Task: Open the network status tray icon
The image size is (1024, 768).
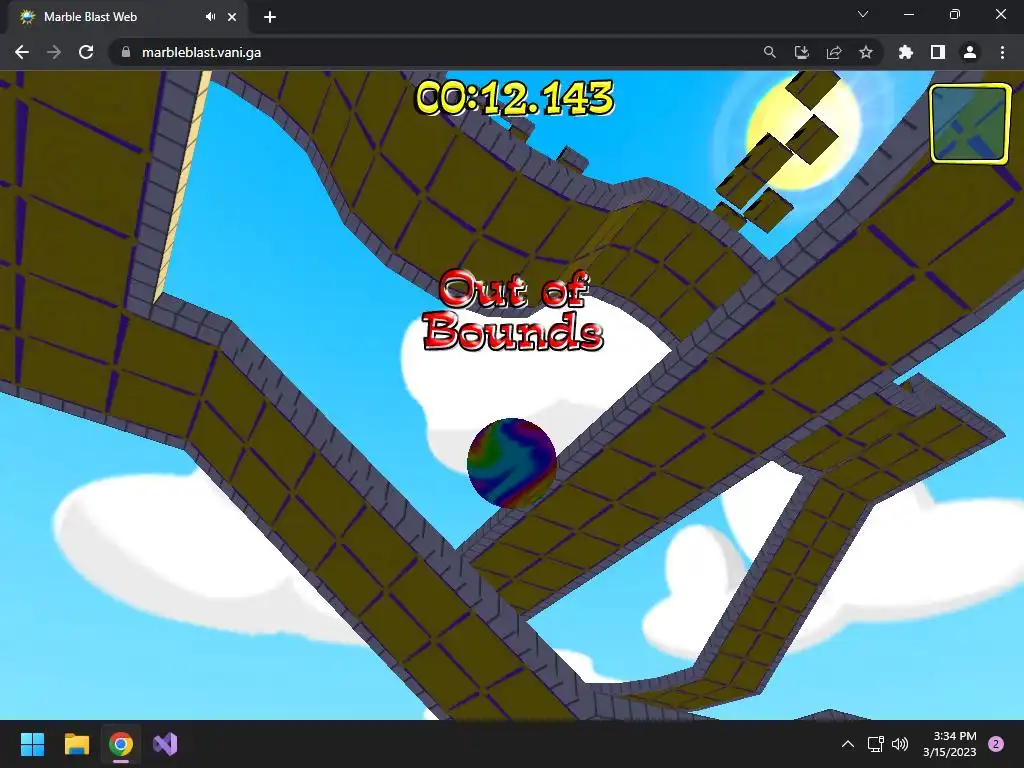Action: click(875, 744)
